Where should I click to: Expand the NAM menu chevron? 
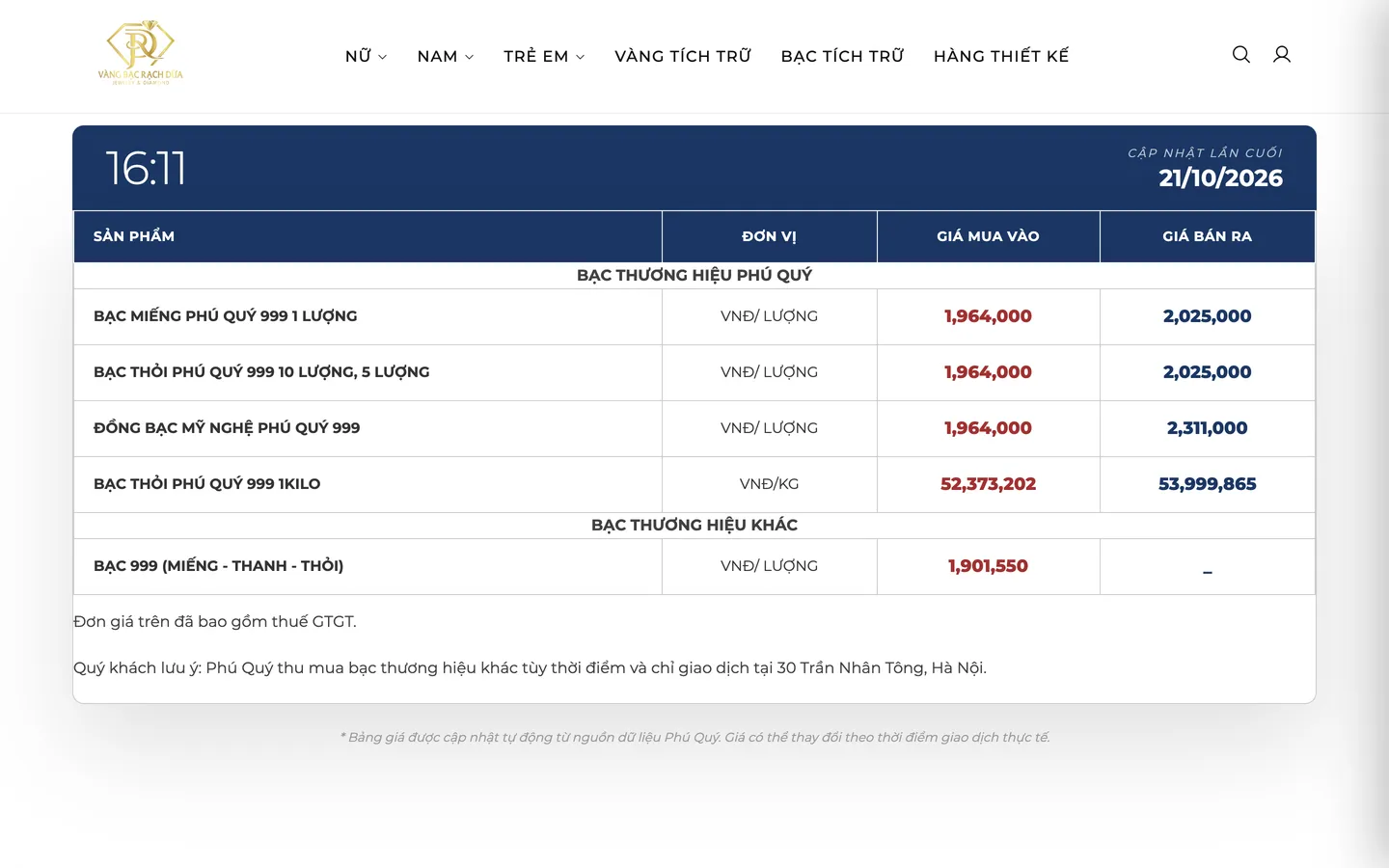(x=470, y=57)
